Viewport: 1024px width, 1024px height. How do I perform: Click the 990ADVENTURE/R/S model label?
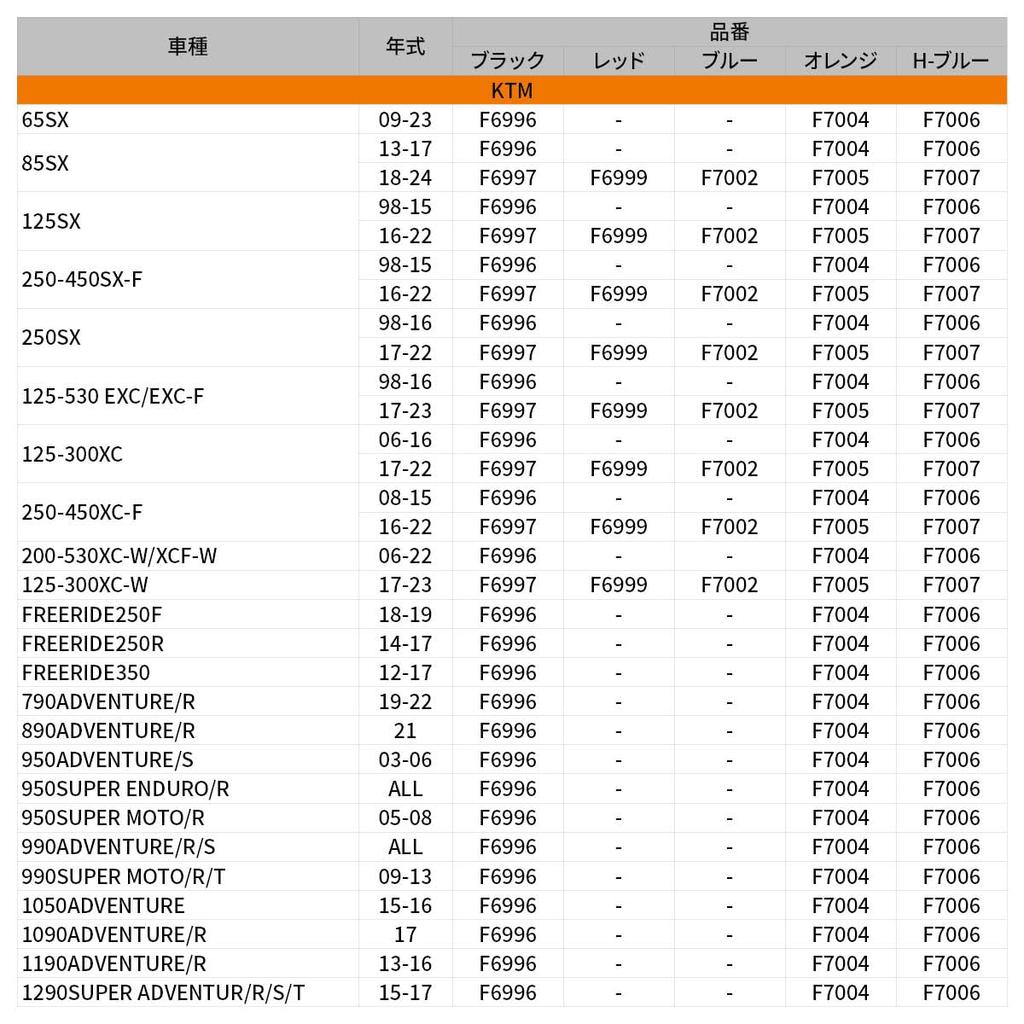point(118,846)
